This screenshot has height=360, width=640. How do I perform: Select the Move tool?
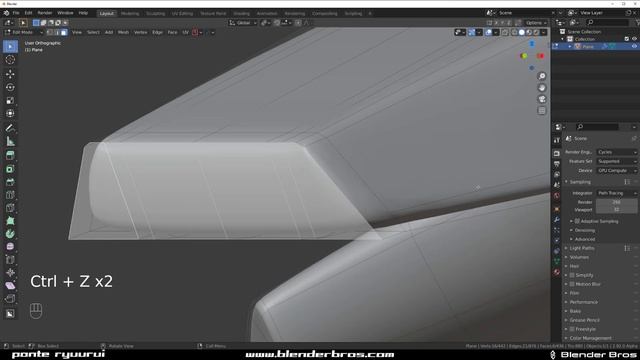10,74
